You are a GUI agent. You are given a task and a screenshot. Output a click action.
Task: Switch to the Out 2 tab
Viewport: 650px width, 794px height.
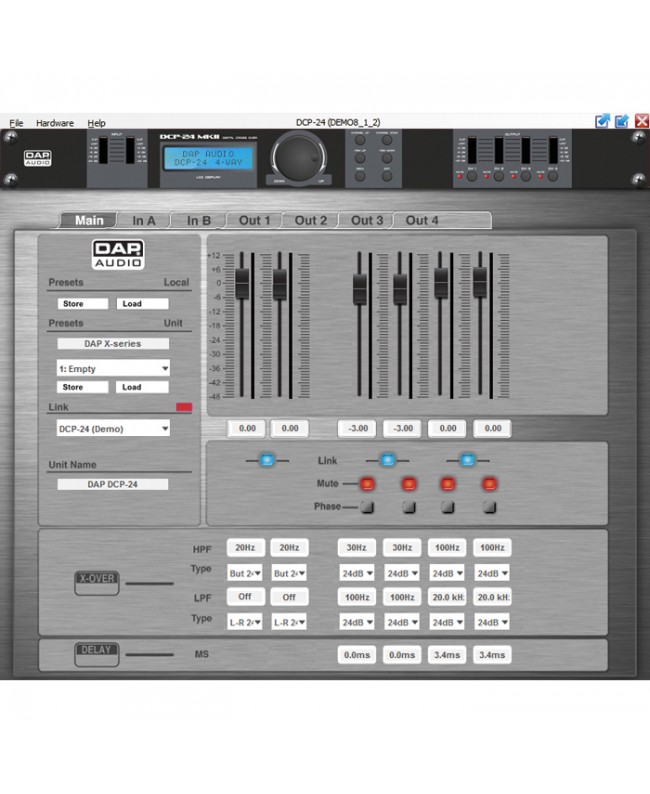pos(311,220)
